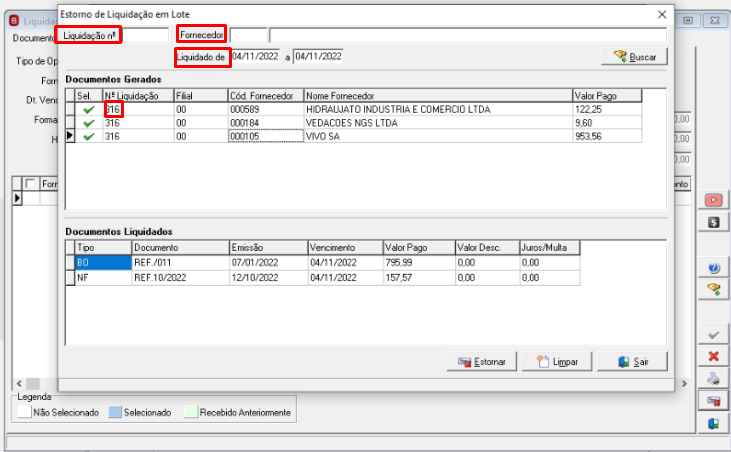Toggle selection checkmark for VEDACOES NGS row
This screenshot has width=731, height=452.
click(89, 123)
